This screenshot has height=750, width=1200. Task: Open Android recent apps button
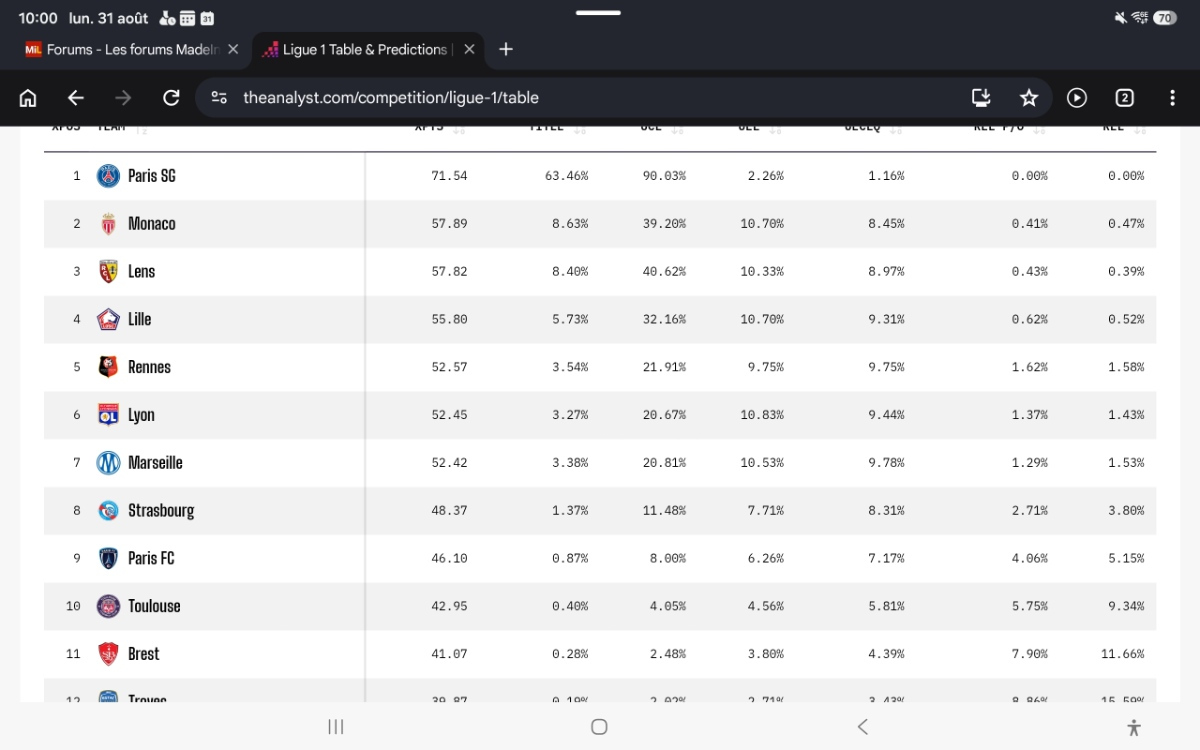point(336,727)
